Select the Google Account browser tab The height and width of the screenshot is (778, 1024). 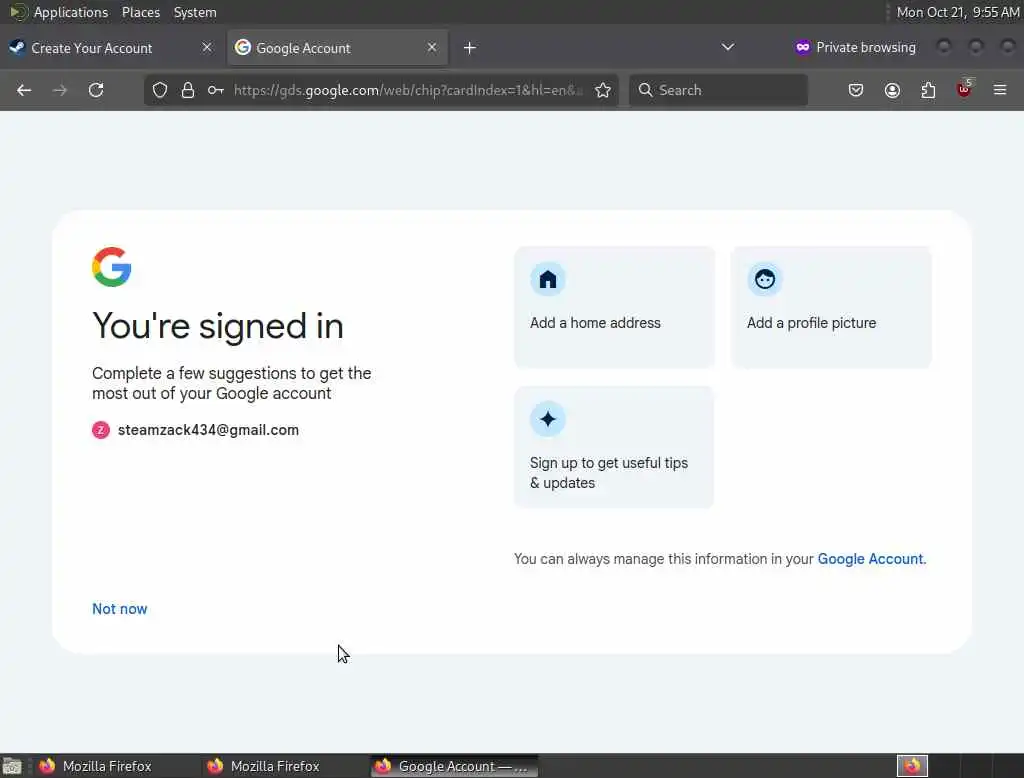coord(337,48)
